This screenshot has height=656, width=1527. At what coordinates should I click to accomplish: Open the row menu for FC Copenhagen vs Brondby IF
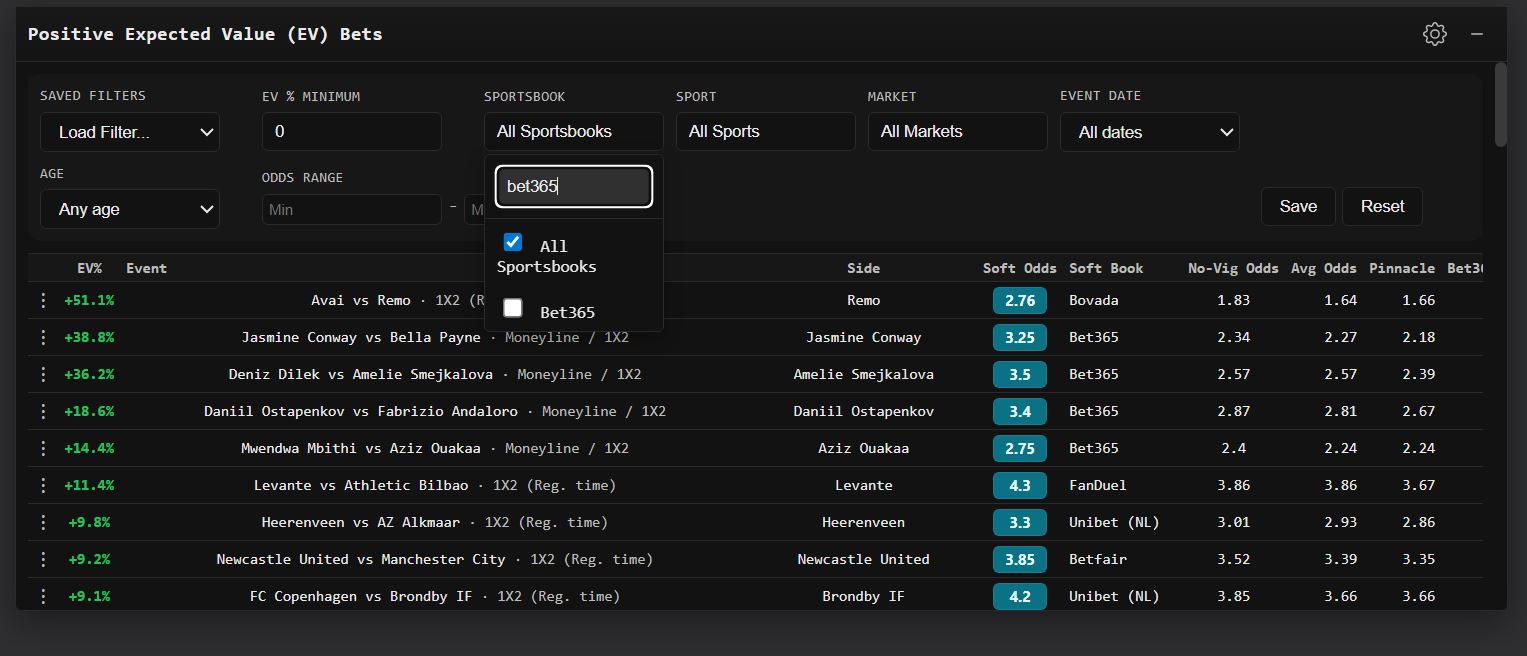coord(41,596)
